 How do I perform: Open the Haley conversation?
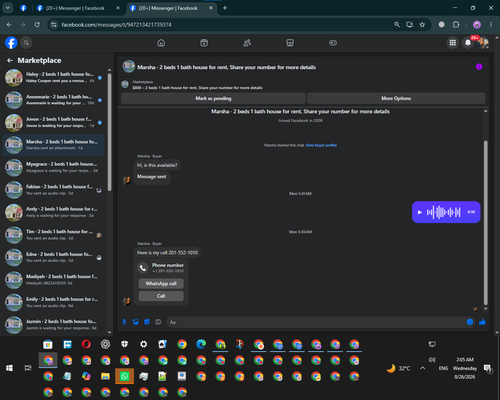pyautogui.click(x=53, y=77)
